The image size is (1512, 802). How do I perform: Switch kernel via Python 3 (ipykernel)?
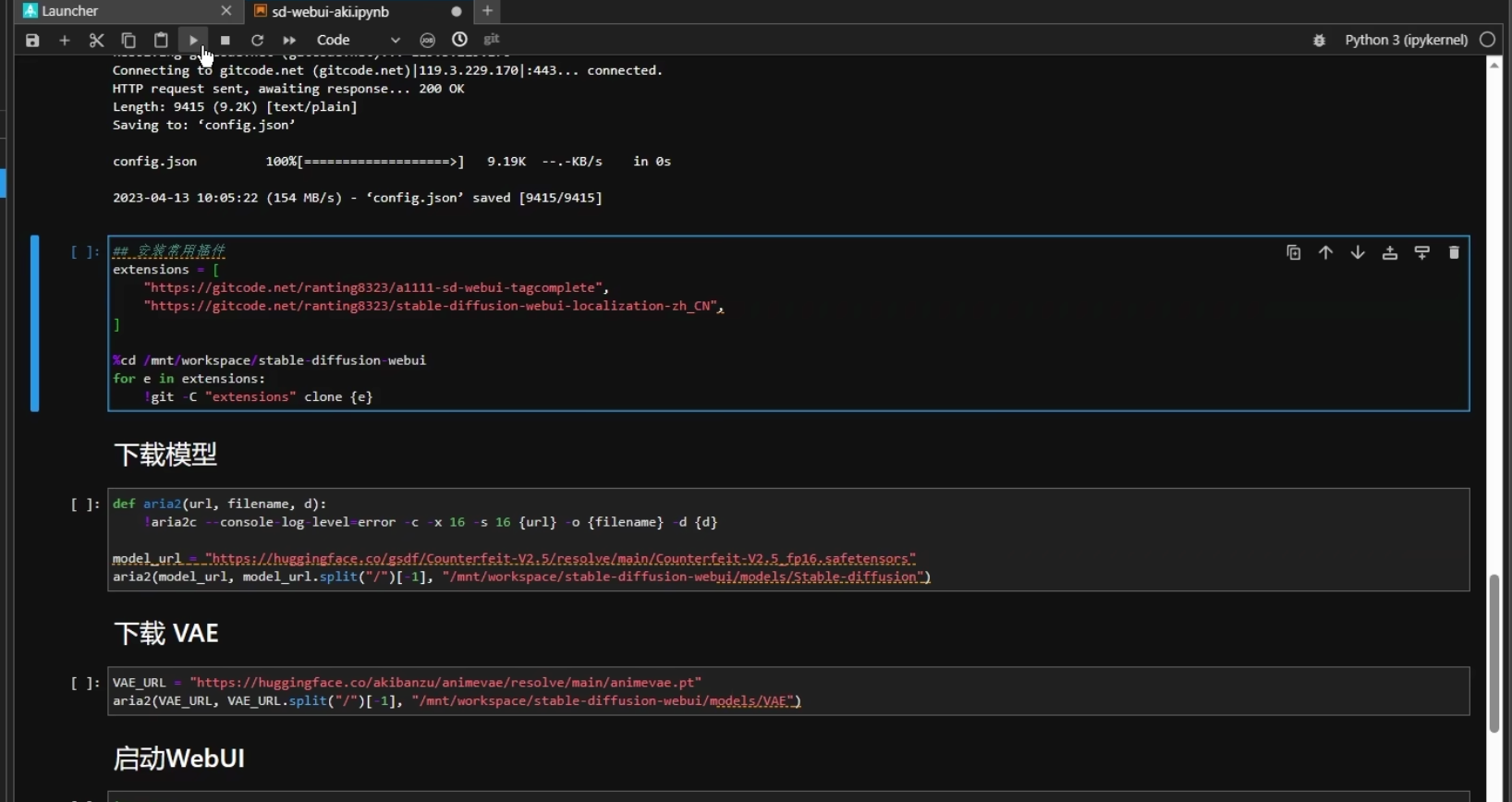pyautogui.click(x=1406, y=40)
